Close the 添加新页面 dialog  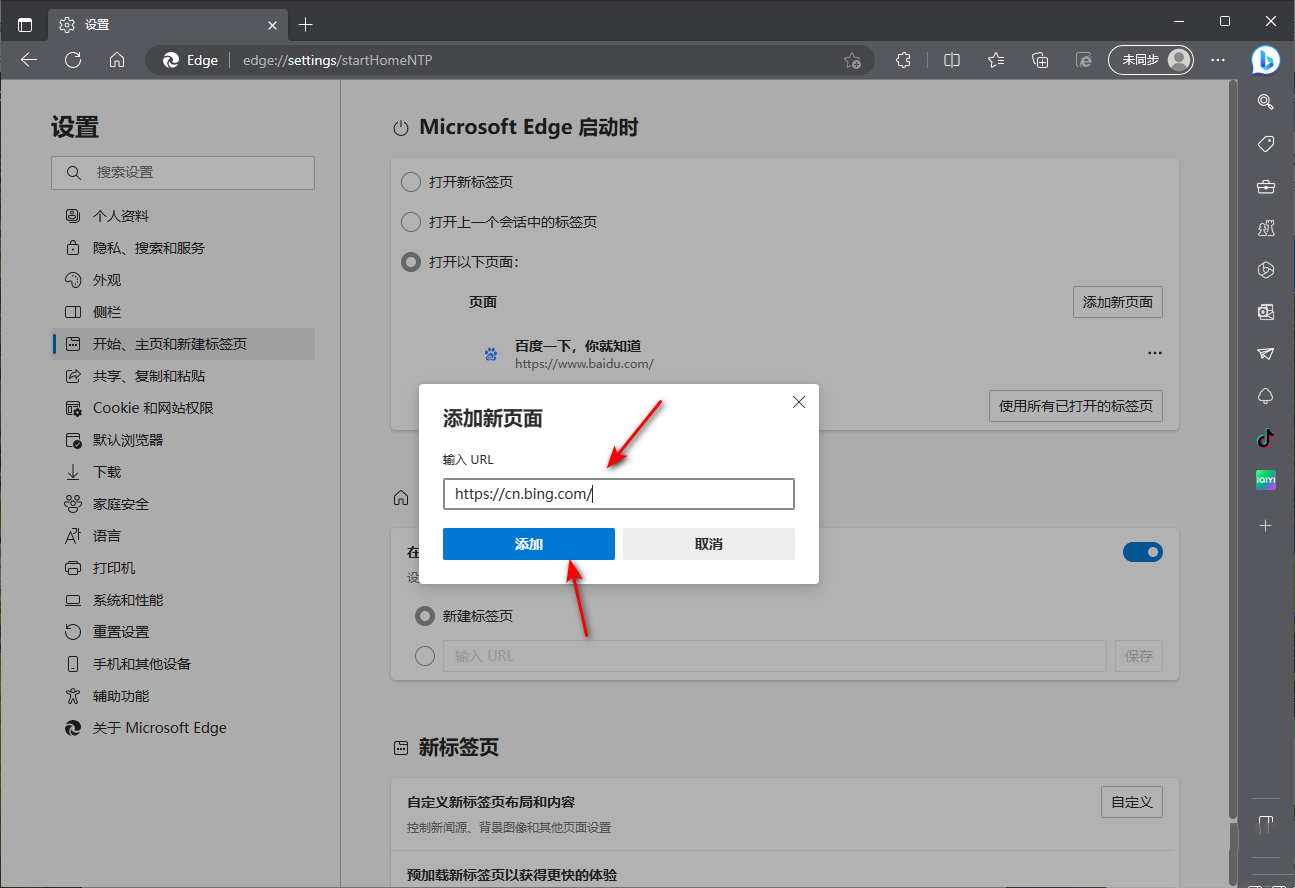pyautogui.click(x=799, y=402)
